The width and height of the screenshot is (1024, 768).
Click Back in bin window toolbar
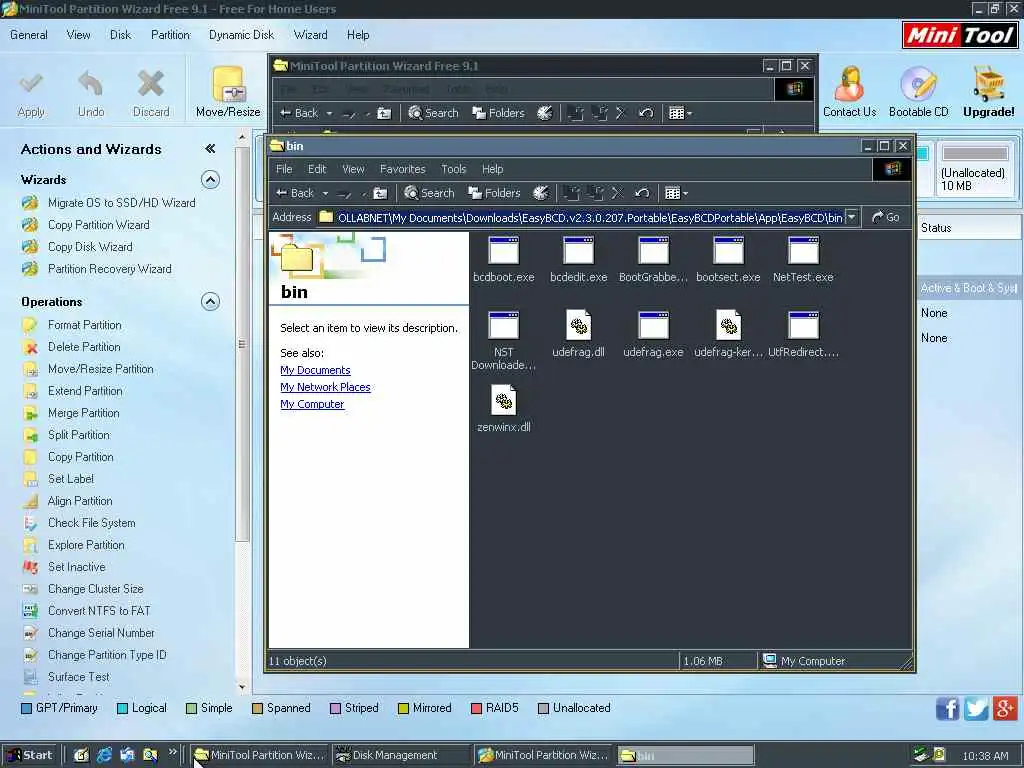pyautogui.click(x=295, y=193)
